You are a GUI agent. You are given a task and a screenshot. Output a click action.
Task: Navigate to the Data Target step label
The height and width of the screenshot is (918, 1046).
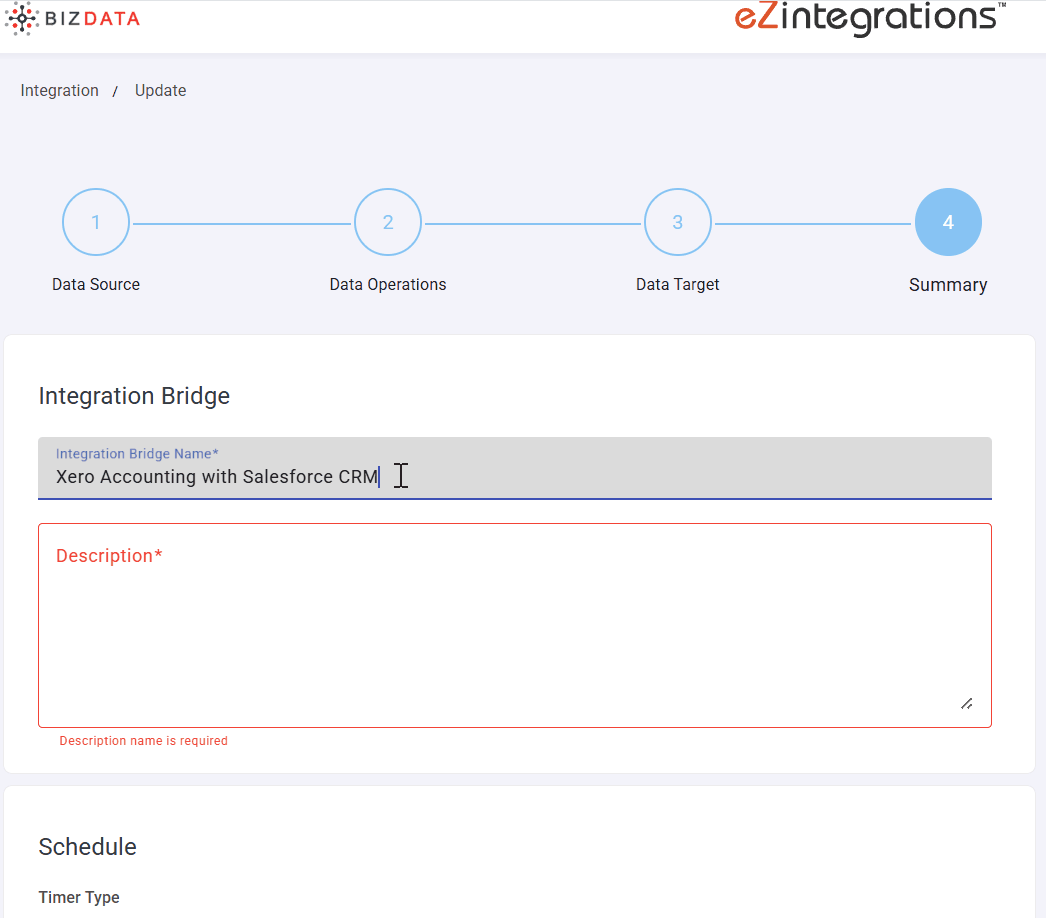click(677, 284)
